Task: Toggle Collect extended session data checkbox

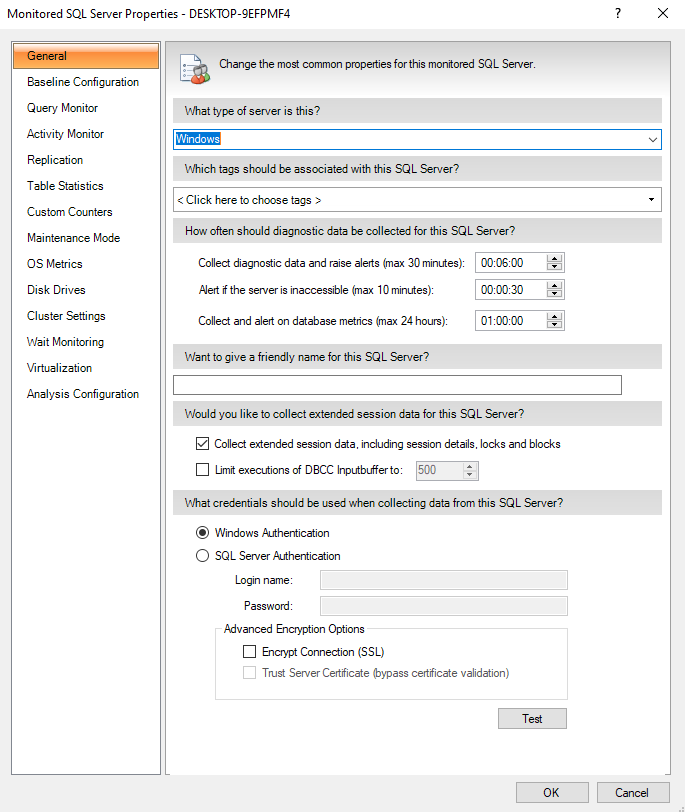Action: point(204,444)
